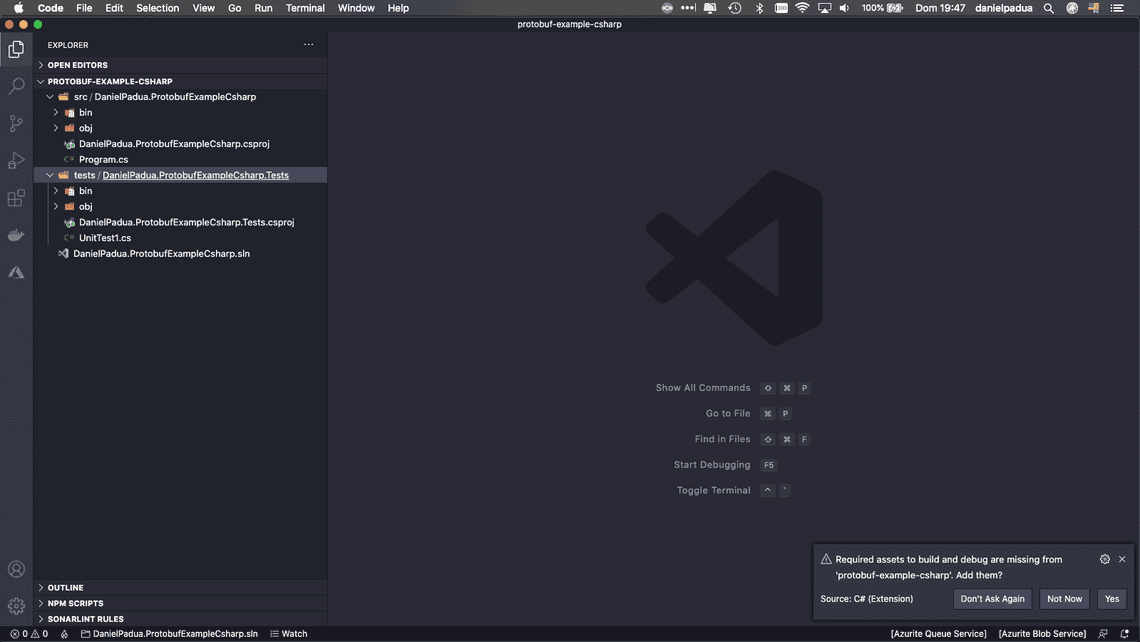Open the Search panel in the Activity Bar
The image size is (1140, 642).
pos(15,86)
